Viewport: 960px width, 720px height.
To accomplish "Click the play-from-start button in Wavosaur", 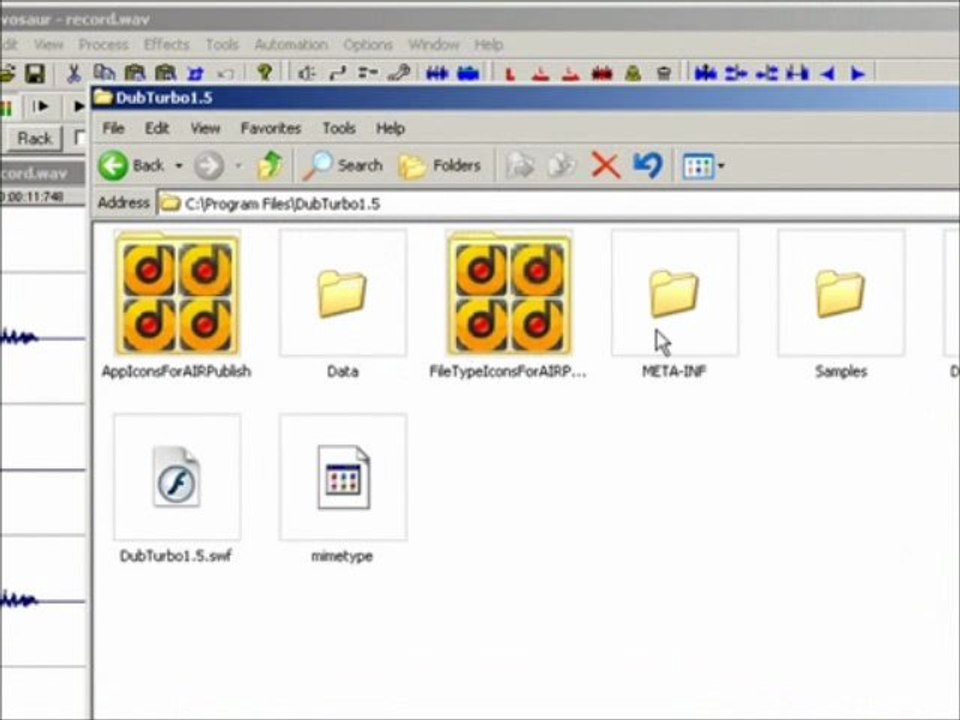I will coord(40,107).
